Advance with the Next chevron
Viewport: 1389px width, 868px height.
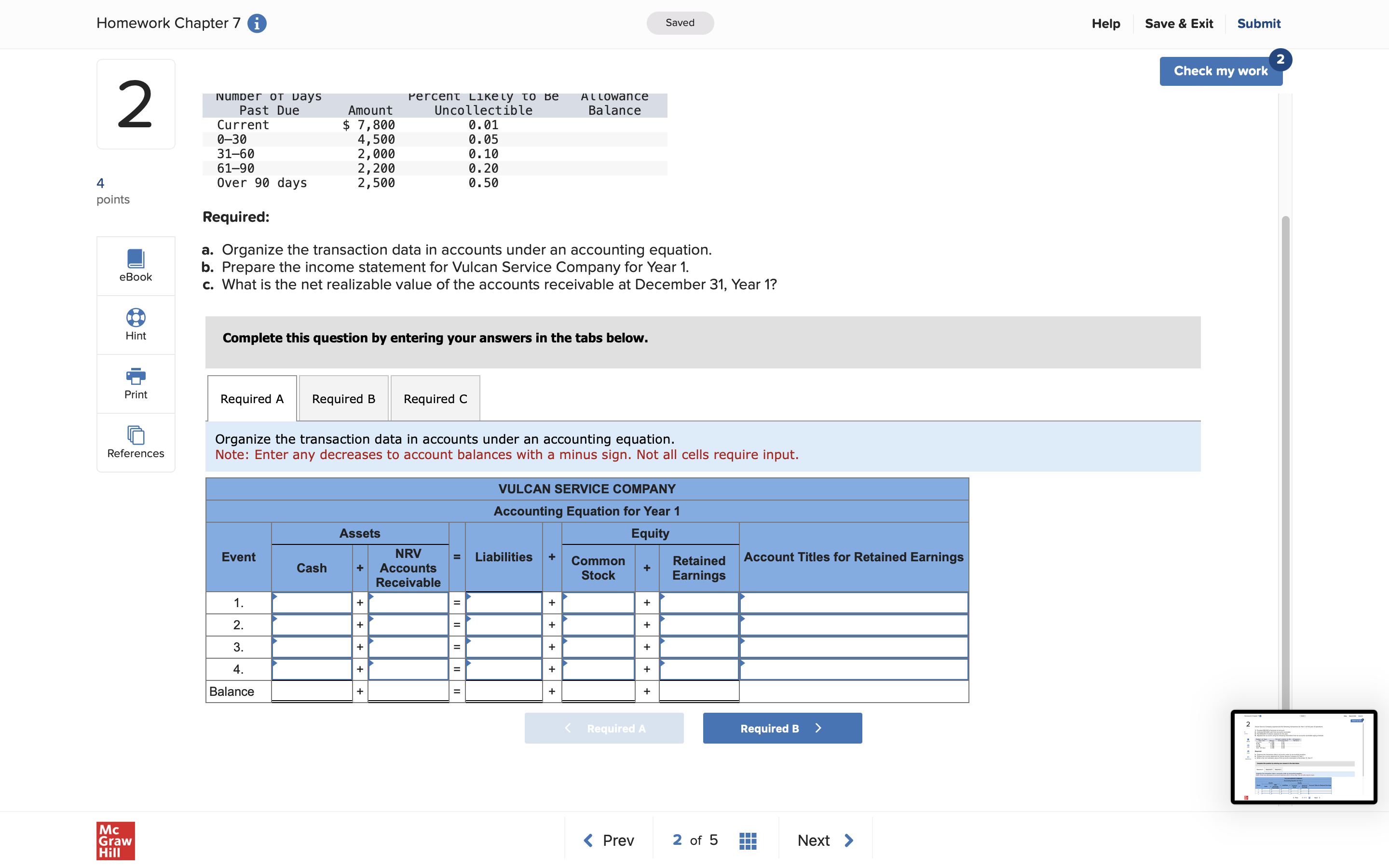coord(825,841)
